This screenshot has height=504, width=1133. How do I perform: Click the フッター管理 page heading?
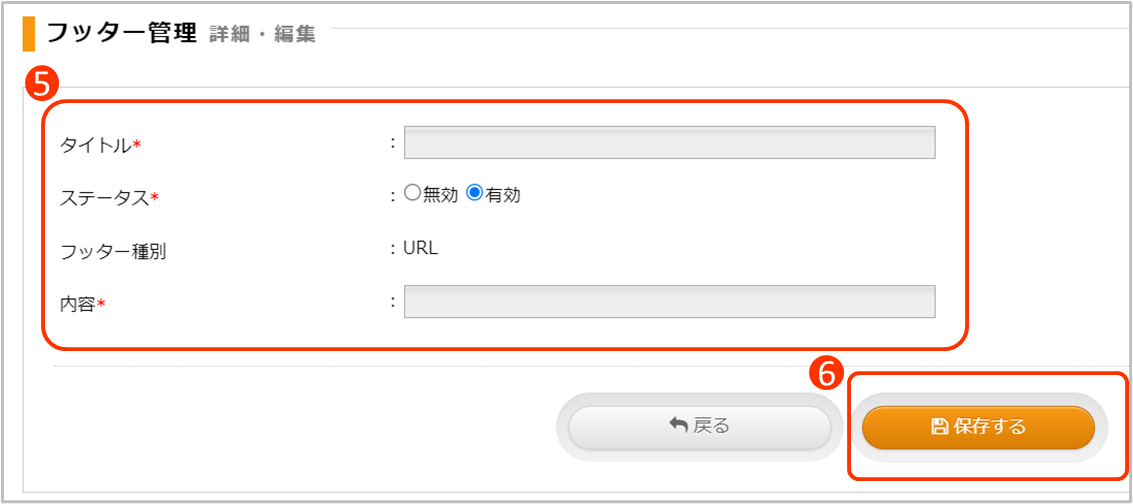pyautogui.click(x=122, y=33)
